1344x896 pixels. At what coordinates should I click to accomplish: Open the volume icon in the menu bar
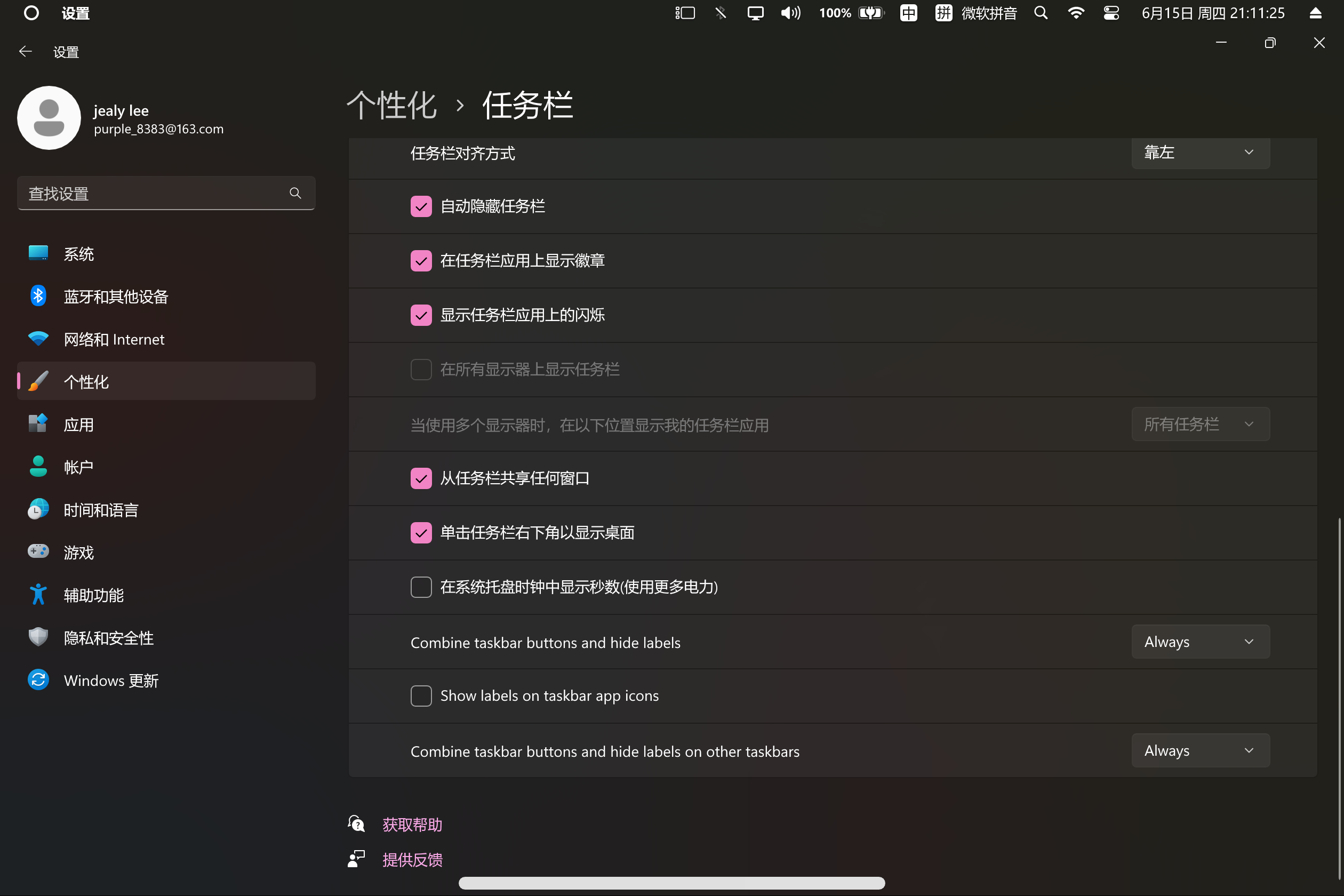pos(791,13)
